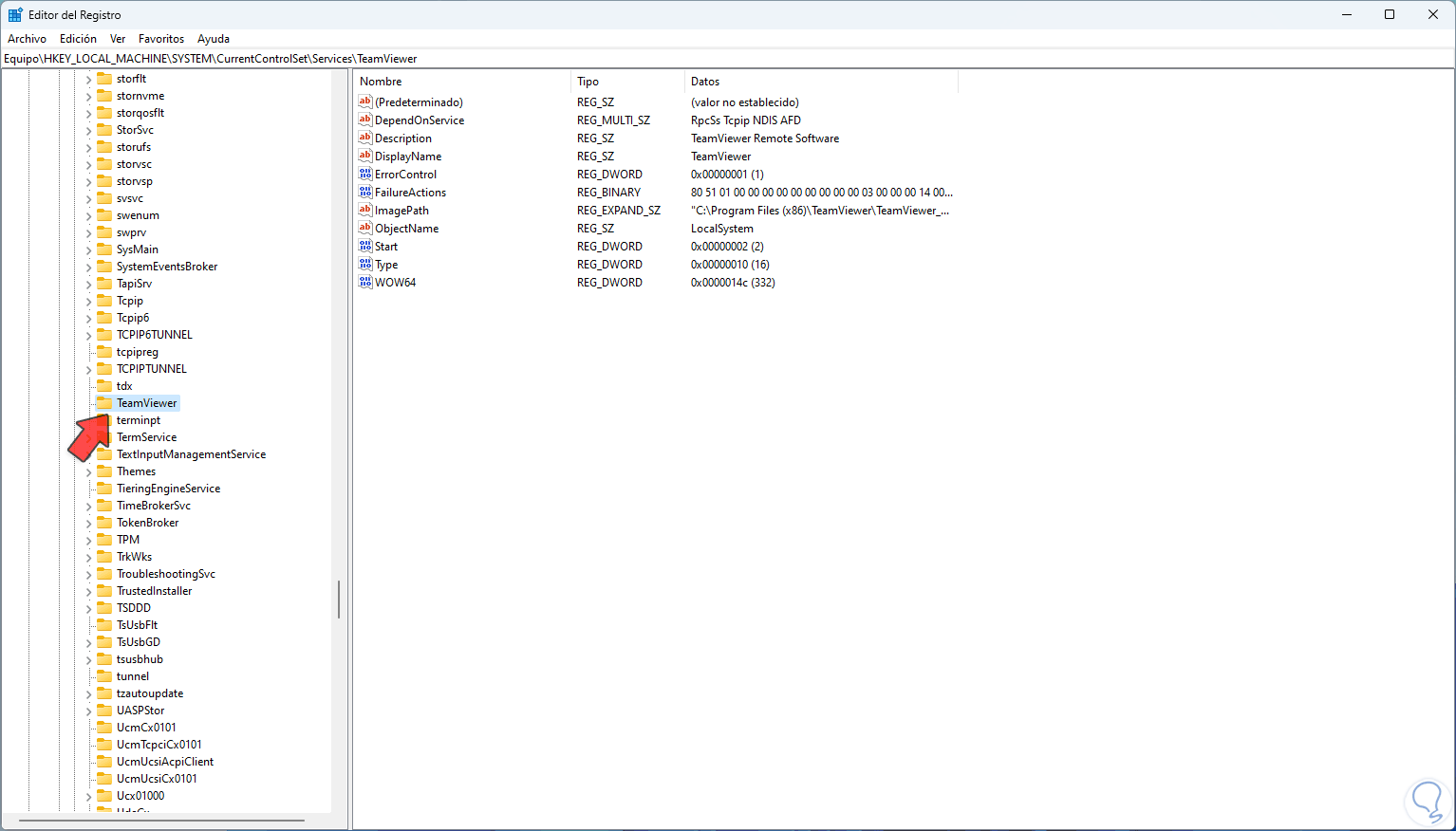Select the svsvc key name
This screenshot has width=1456, height=831.
[130, 198]
